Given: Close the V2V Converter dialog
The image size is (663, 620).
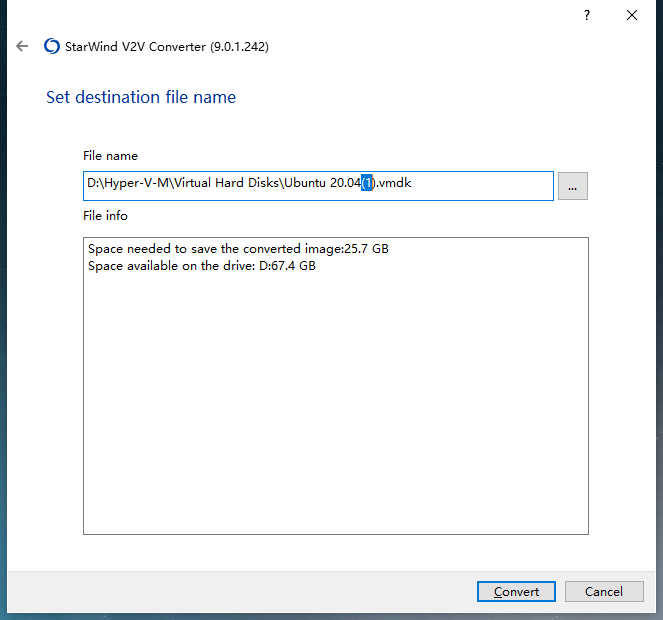Looking at the screenshot, I should (632, 16).
